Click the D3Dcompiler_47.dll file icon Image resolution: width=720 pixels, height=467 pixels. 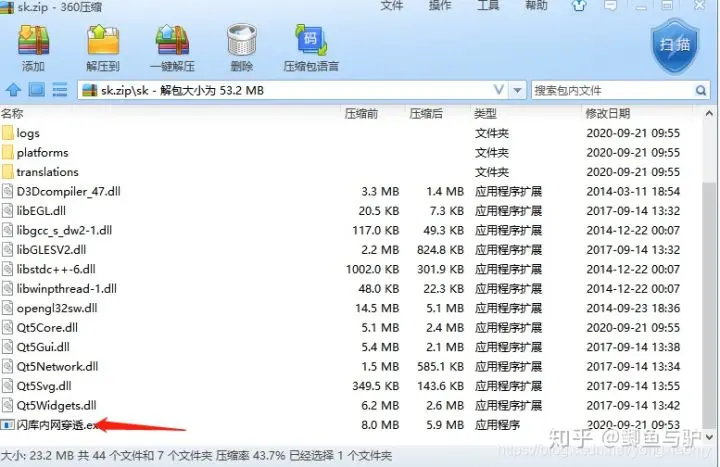click(8, 191)
